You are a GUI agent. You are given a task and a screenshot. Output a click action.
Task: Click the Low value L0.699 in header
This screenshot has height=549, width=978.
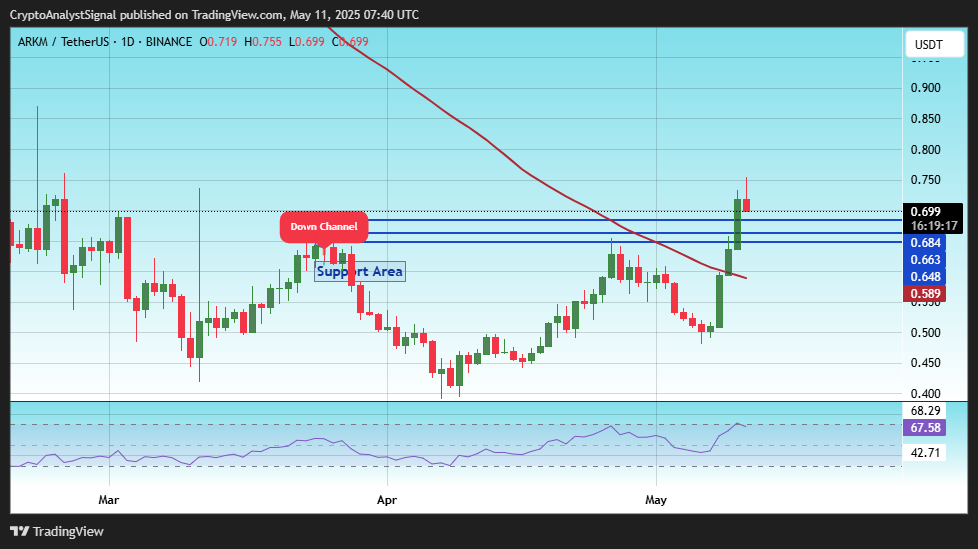(x=306, y=42)
